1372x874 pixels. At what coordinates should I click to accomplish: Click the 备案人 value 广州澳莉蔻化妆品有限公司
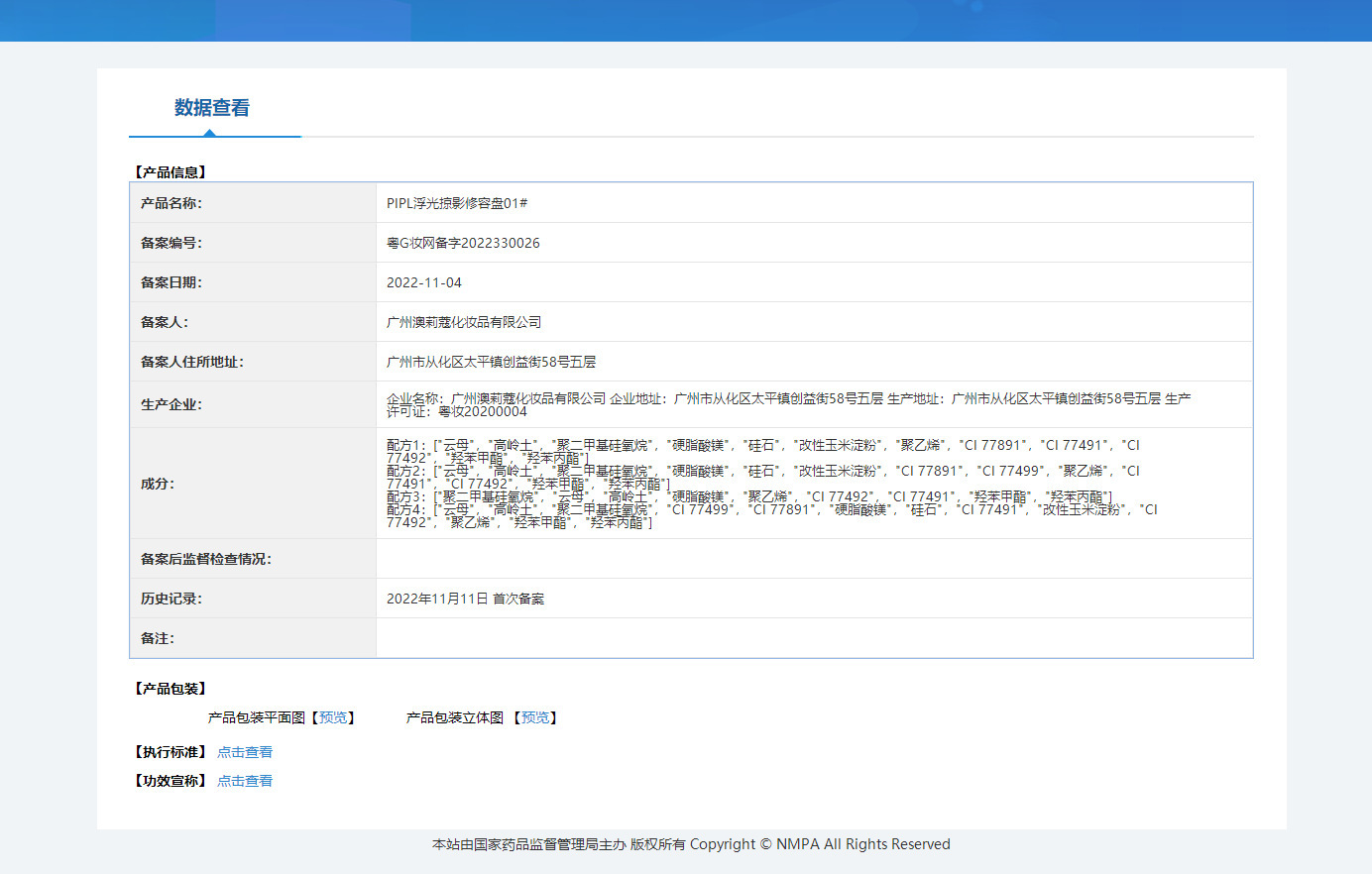464,322
